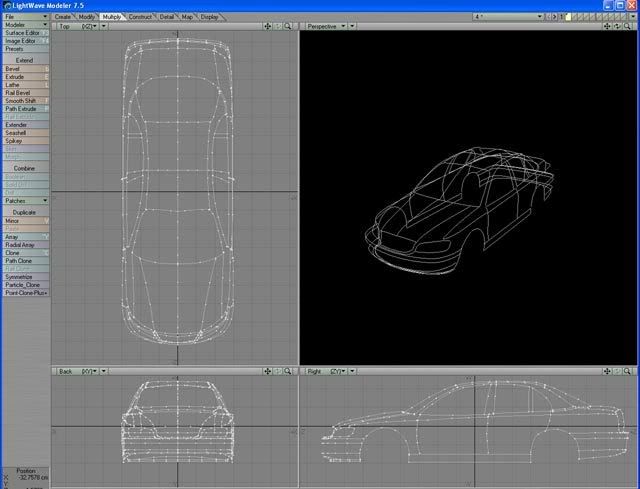Click the Clone button
640x489 pixels.
click(x=26, y=253)
